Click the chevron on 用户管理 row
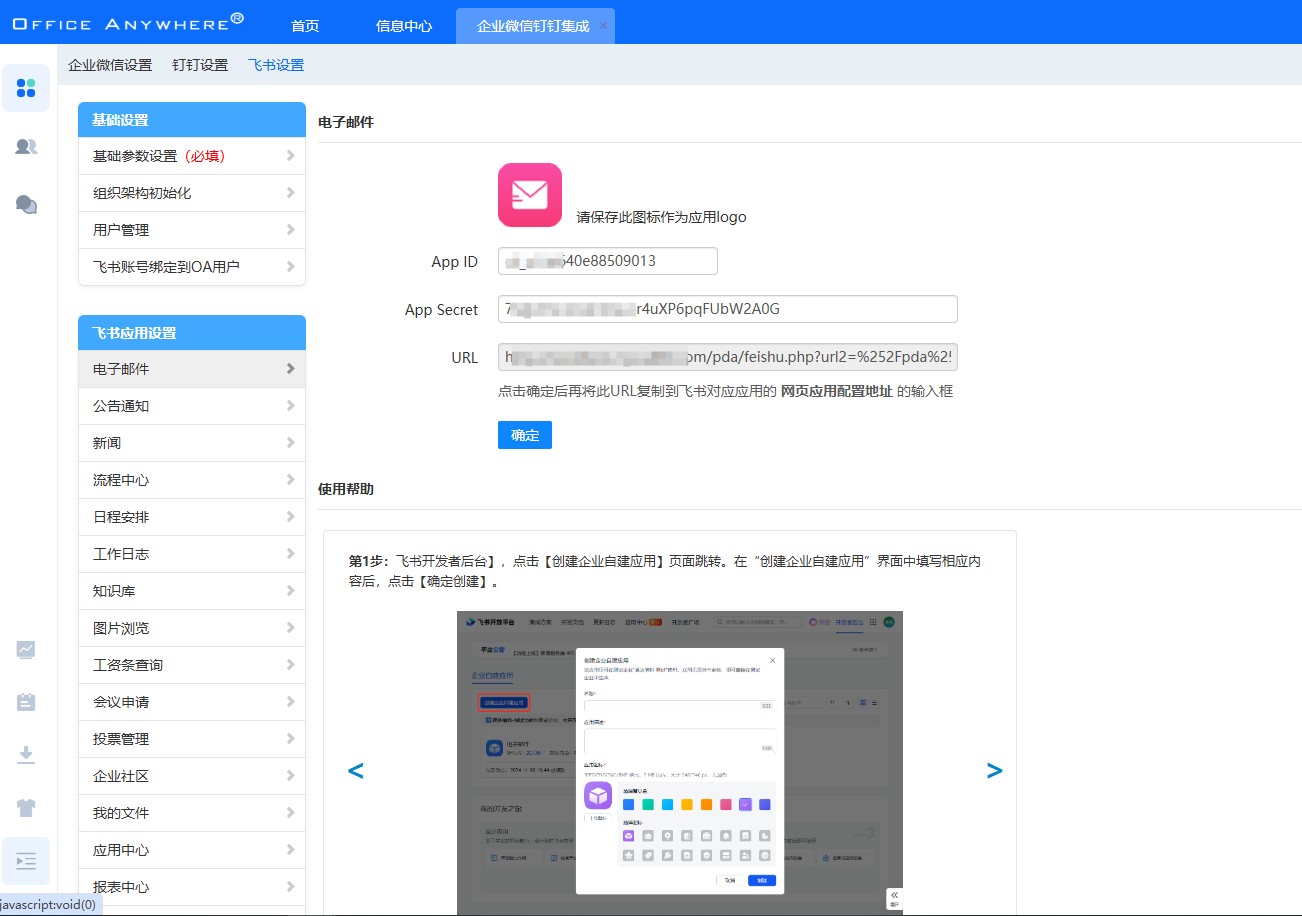This screenshot has width=1302, height=916. tap(290, 230)
